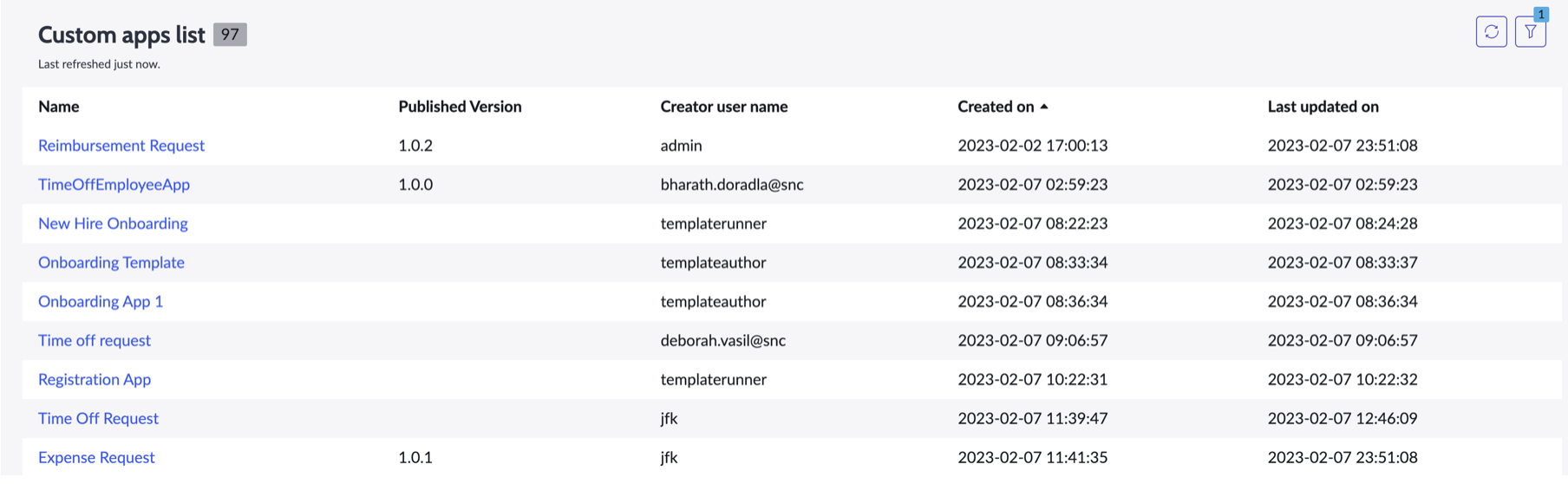Click creator 'admin' cell
1568x484 pixels.
click(681, 145)
